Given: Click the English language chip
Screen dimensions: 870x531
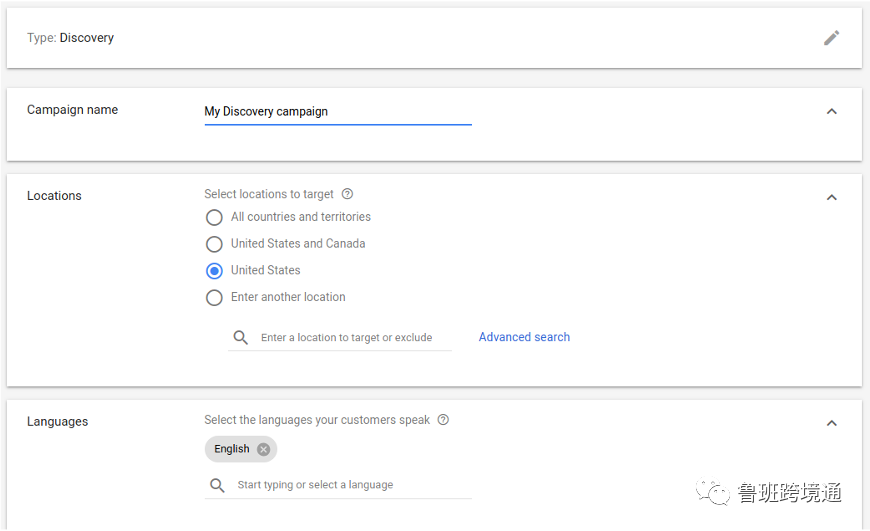Looking at the screenshot, I should pos(231,449).
